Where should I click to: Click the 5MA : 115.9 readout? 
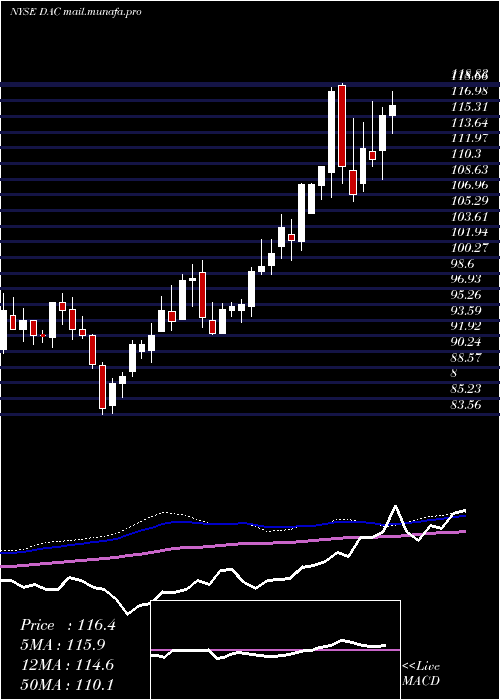click(64, 645)
